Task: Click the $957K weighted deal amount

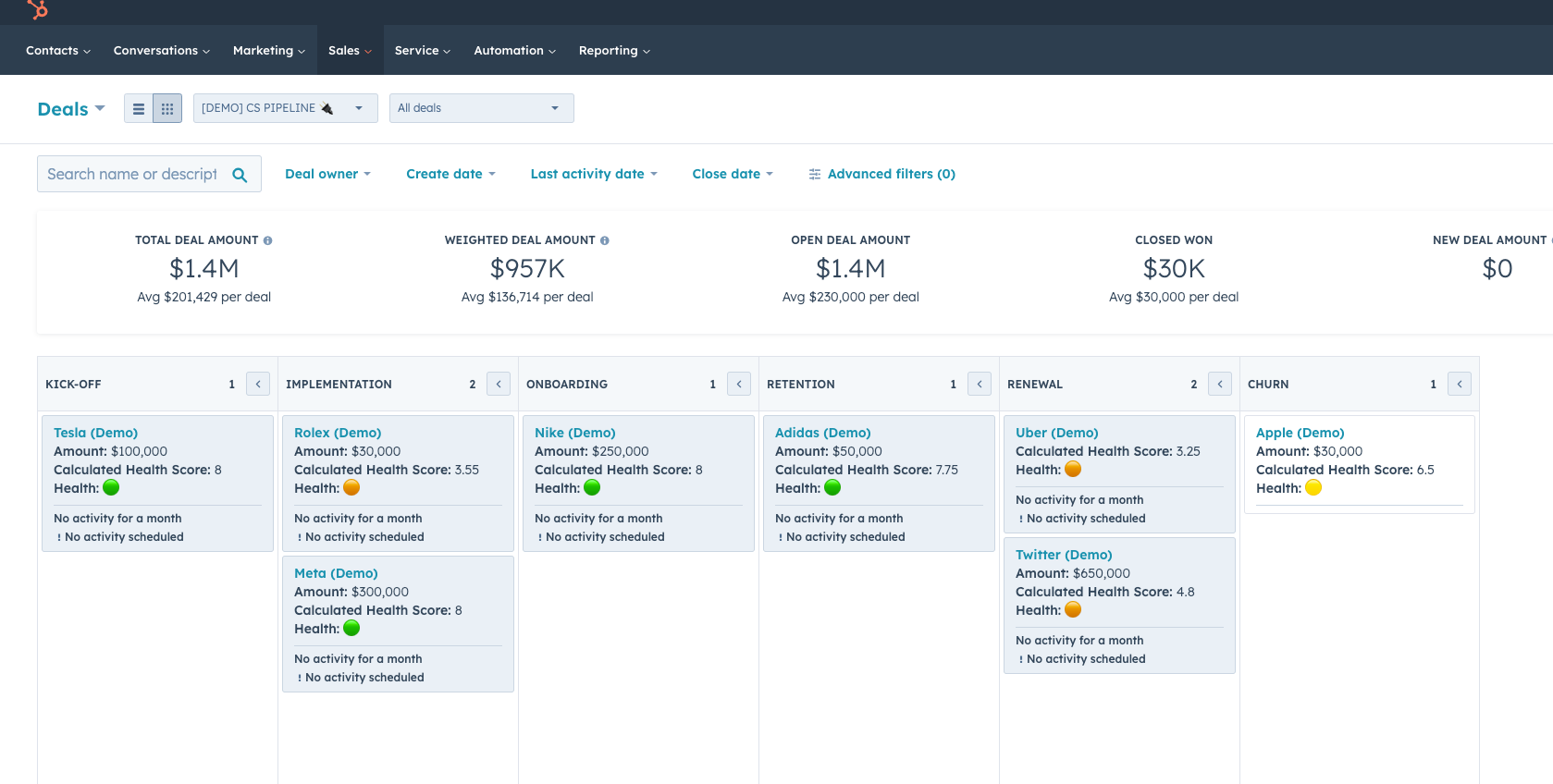Action: [527, 269]
